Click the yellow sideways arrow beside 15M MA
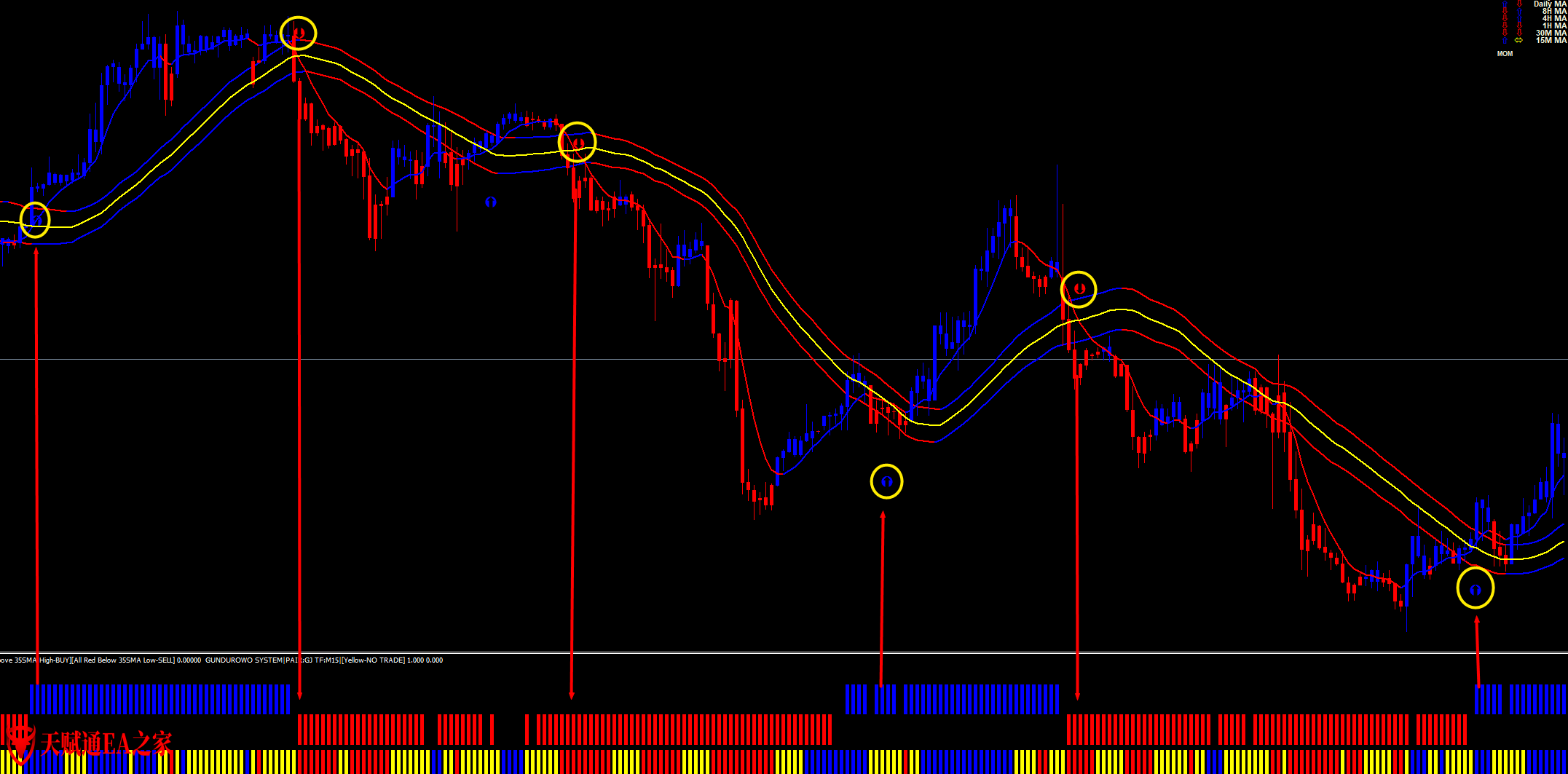 point(1518,40)
